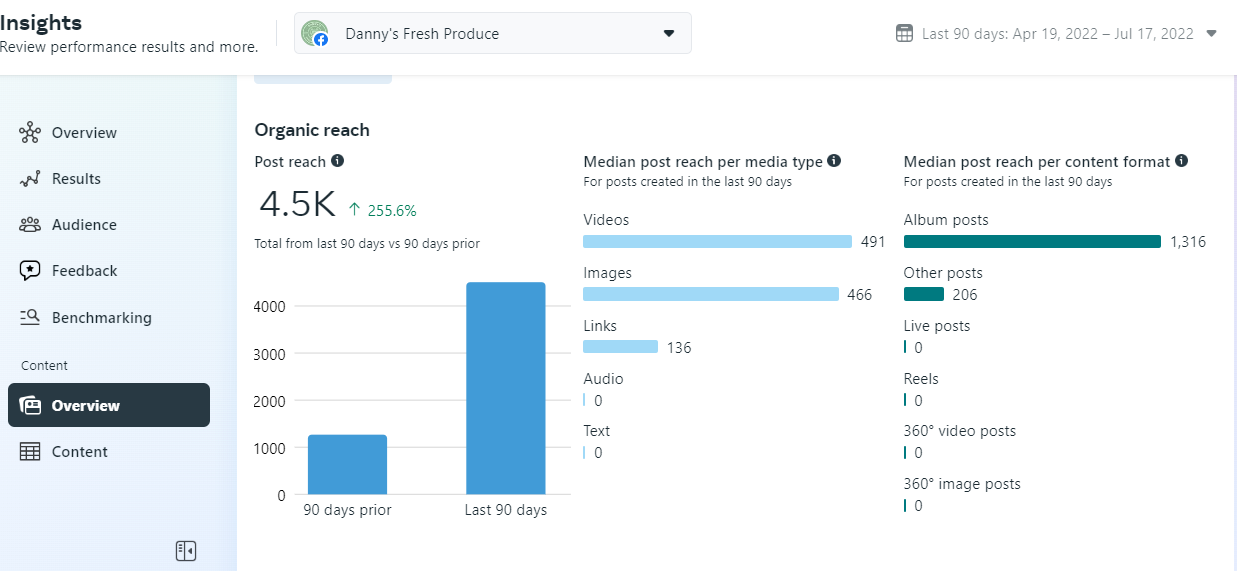Screen dimensions: 1237x571
Task: Open the Results menu item
Action: (x=76, y=179)
